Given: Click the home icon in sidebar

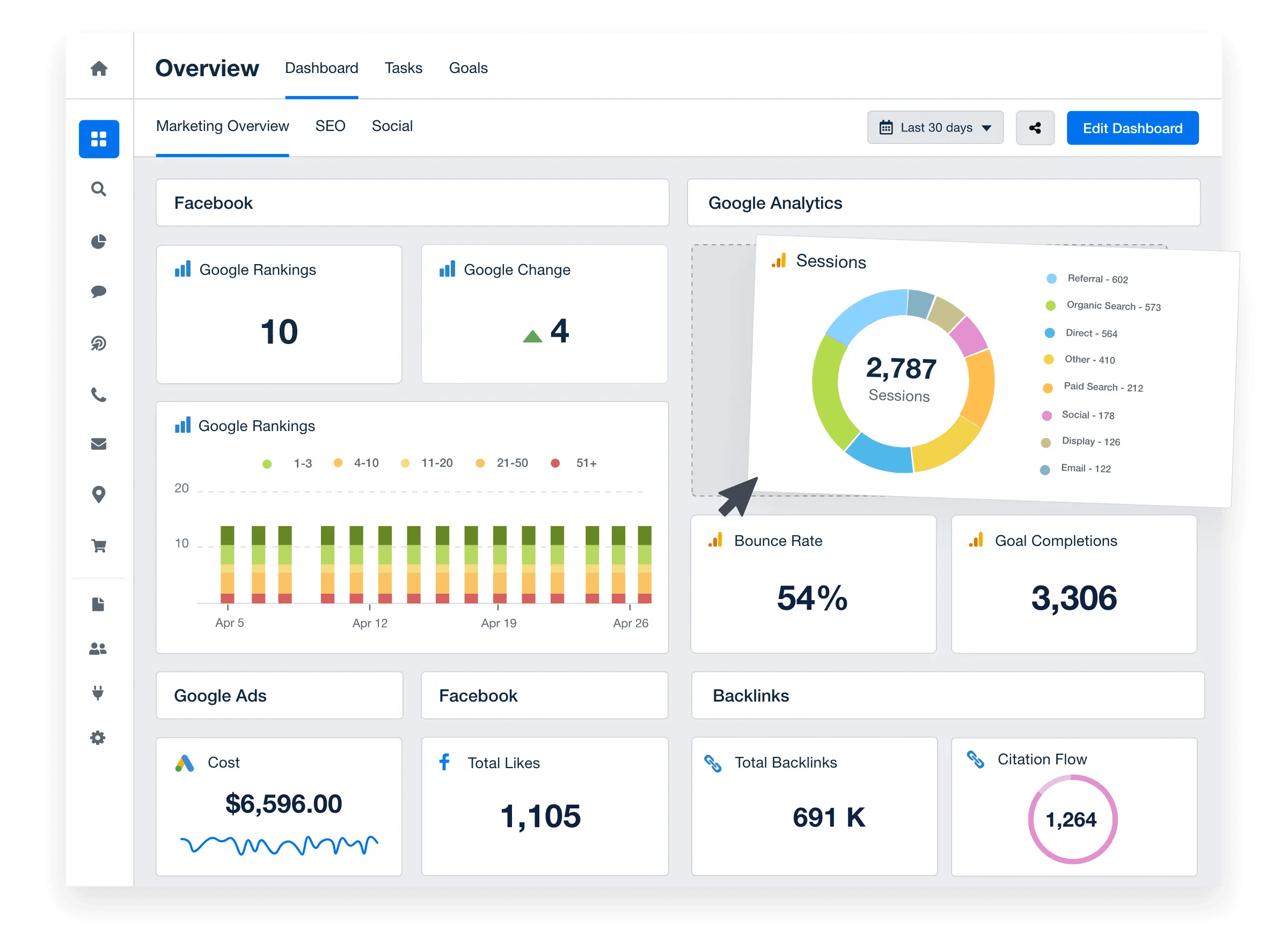Looking at the screenshot, I should click(99, 69).
